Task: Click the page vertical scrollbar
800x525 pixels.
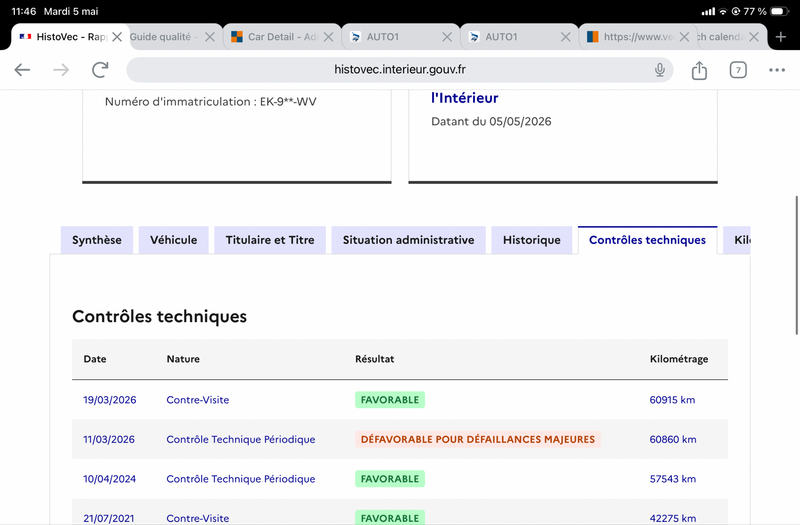Action: [x=796, y=265]
